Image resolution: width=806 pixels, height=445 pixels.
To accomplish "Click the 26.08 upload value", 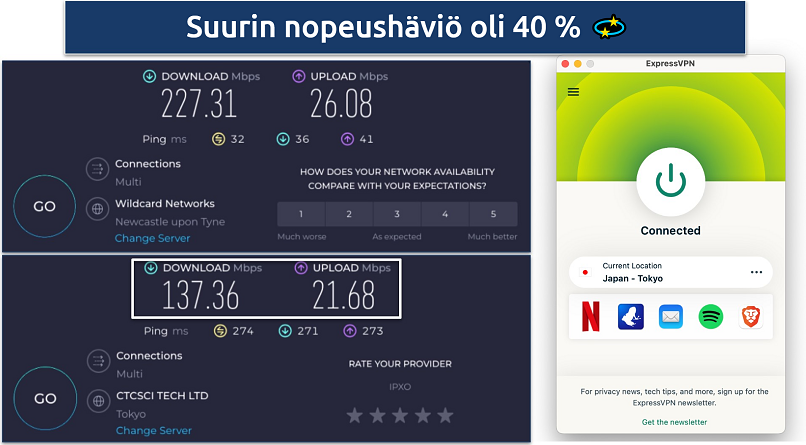I will [341, 104].
